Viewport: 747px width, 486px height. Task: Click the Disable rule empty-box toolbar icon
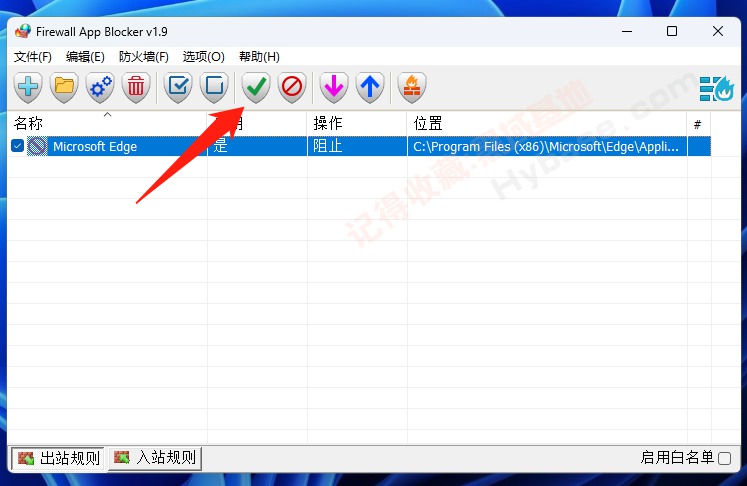point(214,87)
